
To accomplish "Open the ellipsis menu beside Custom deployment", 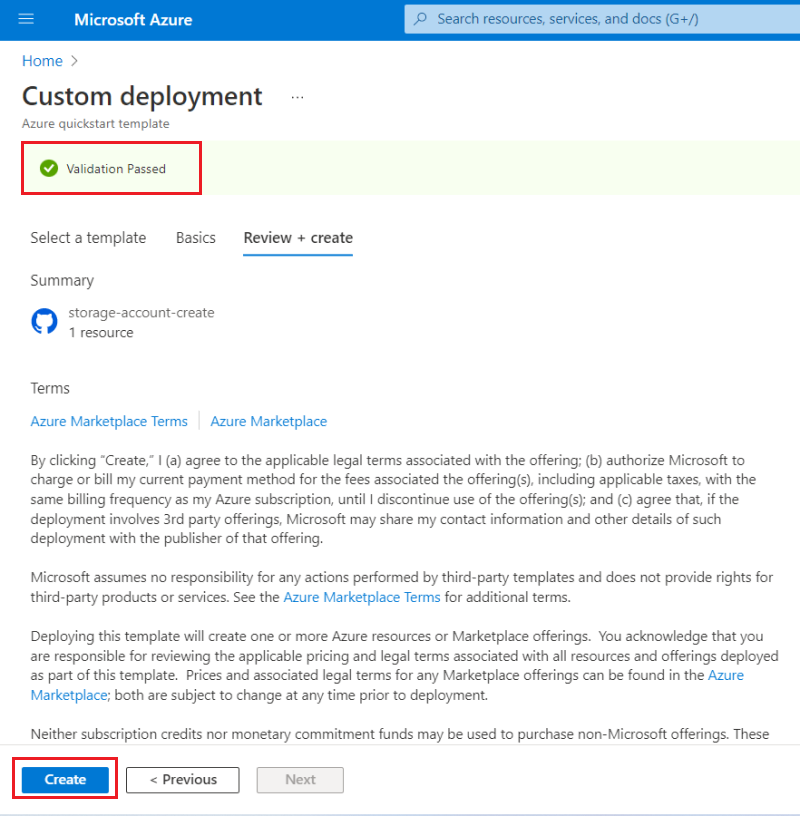I will pos(297,97).
